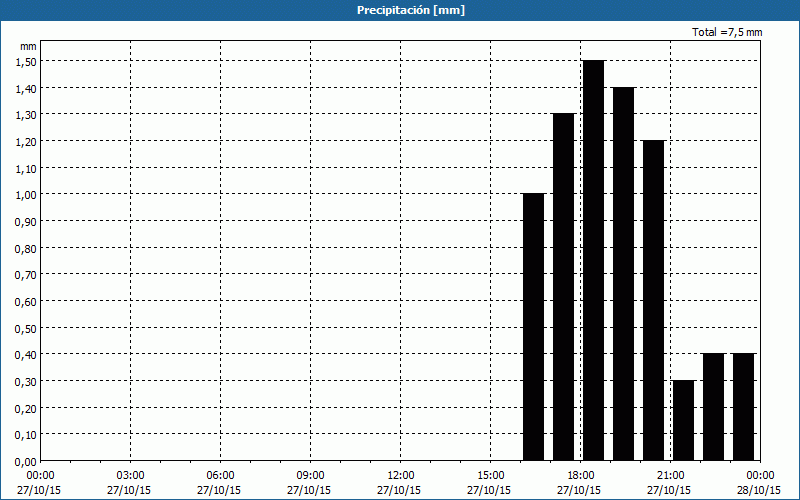Select the y-axis value 0,70
Viewport: 800px width, 500px height.
[x=26, y=274]
